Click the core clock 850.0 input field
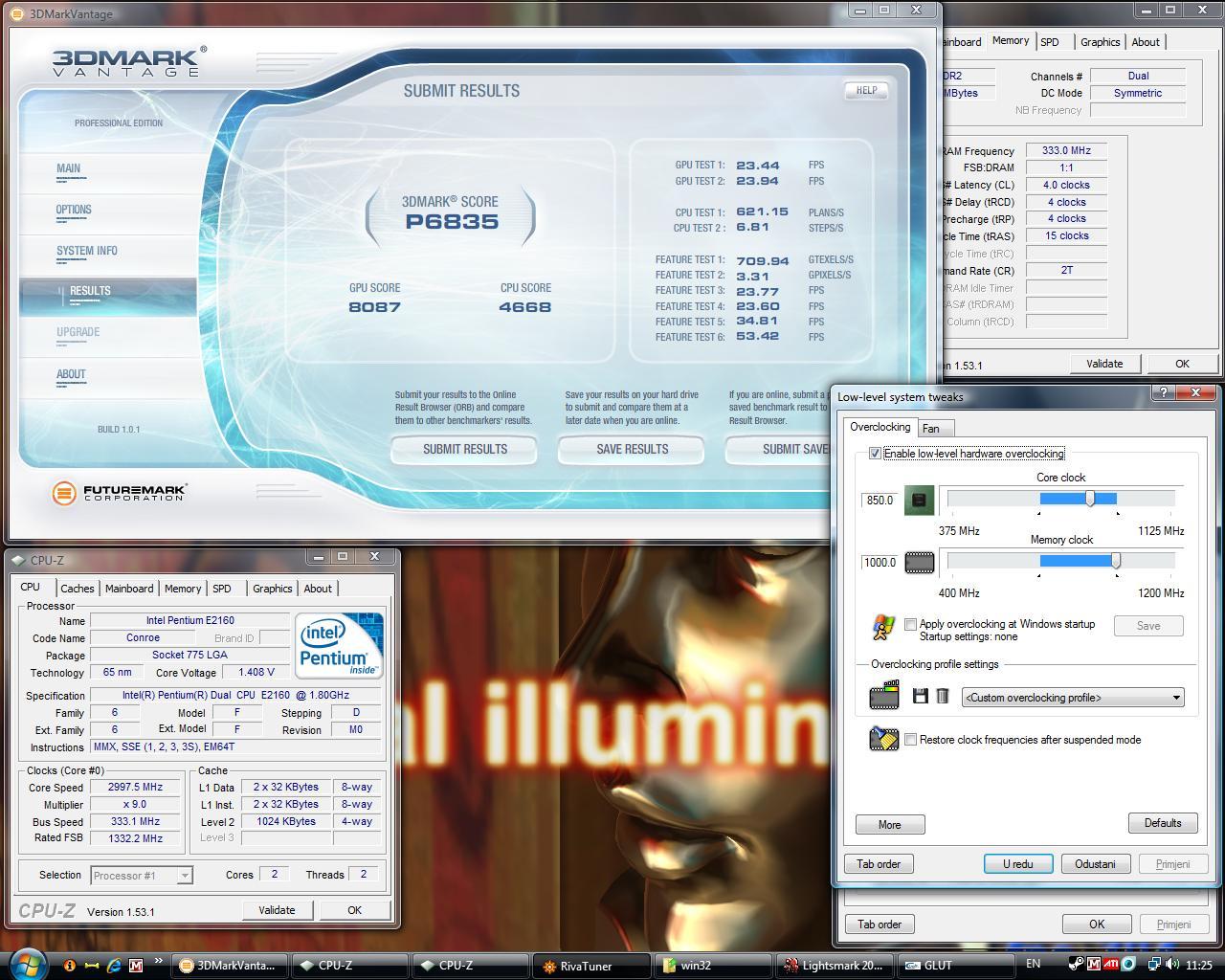The image size is (1225, 980). coord(880,501)
